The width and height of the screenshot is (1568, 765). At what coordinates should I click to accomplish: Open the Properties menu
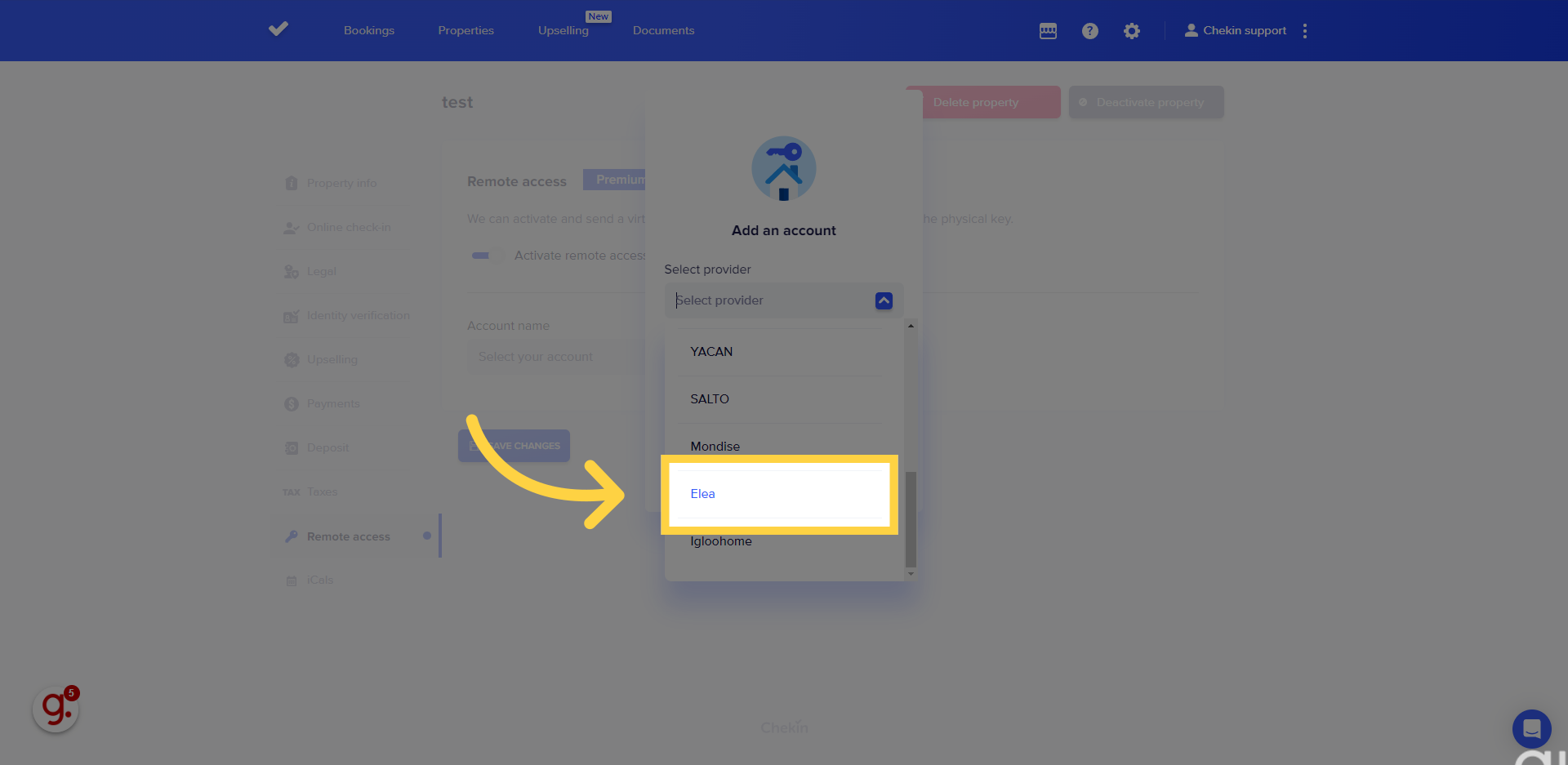click(x=466, y=30)
